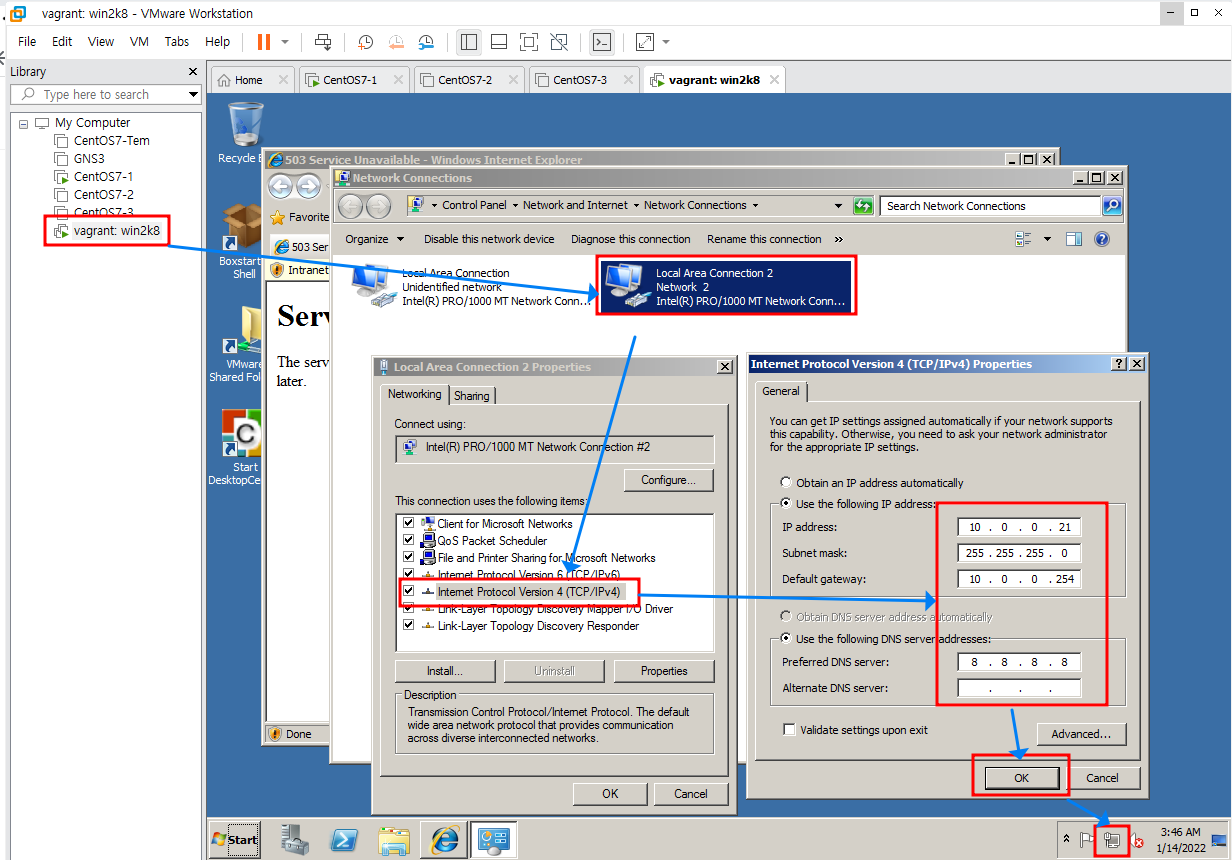Click OK in IPv4 Properties dialog
Viewport: 1232px width, 860px height.
click(x=1021, y=777)
